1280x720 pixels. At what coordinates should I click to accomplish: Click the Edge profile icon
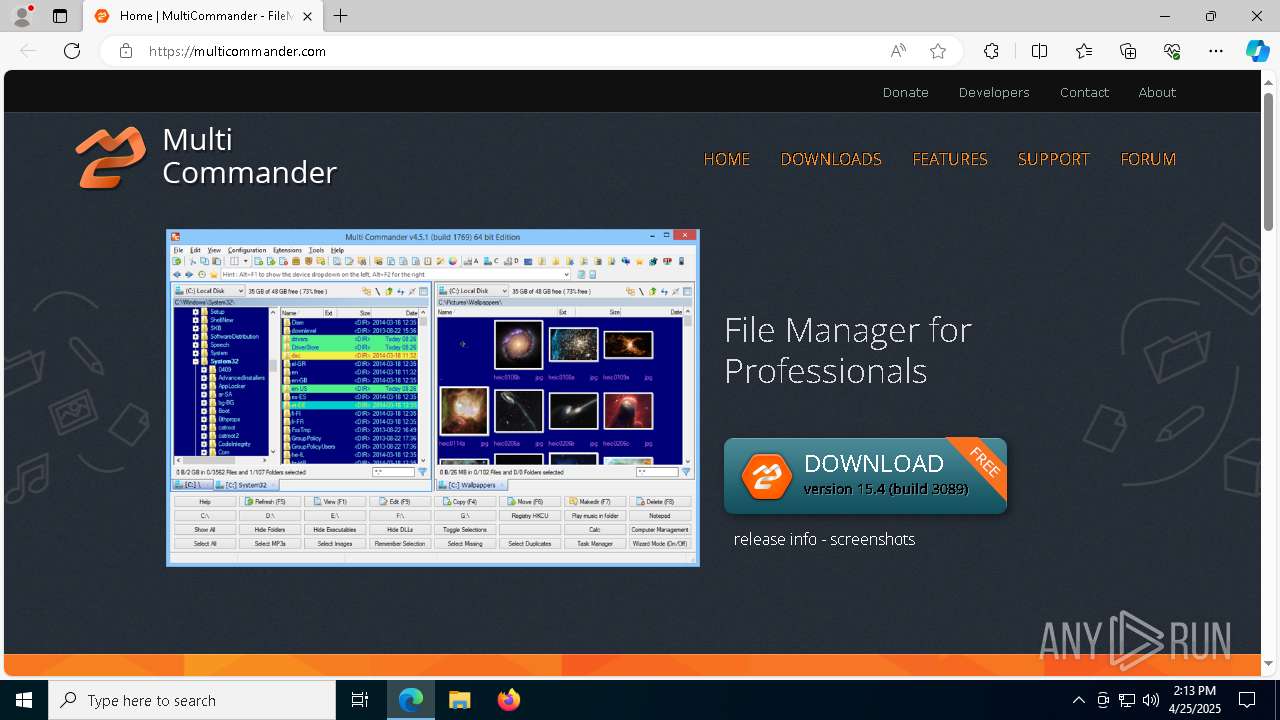(22, 16)
